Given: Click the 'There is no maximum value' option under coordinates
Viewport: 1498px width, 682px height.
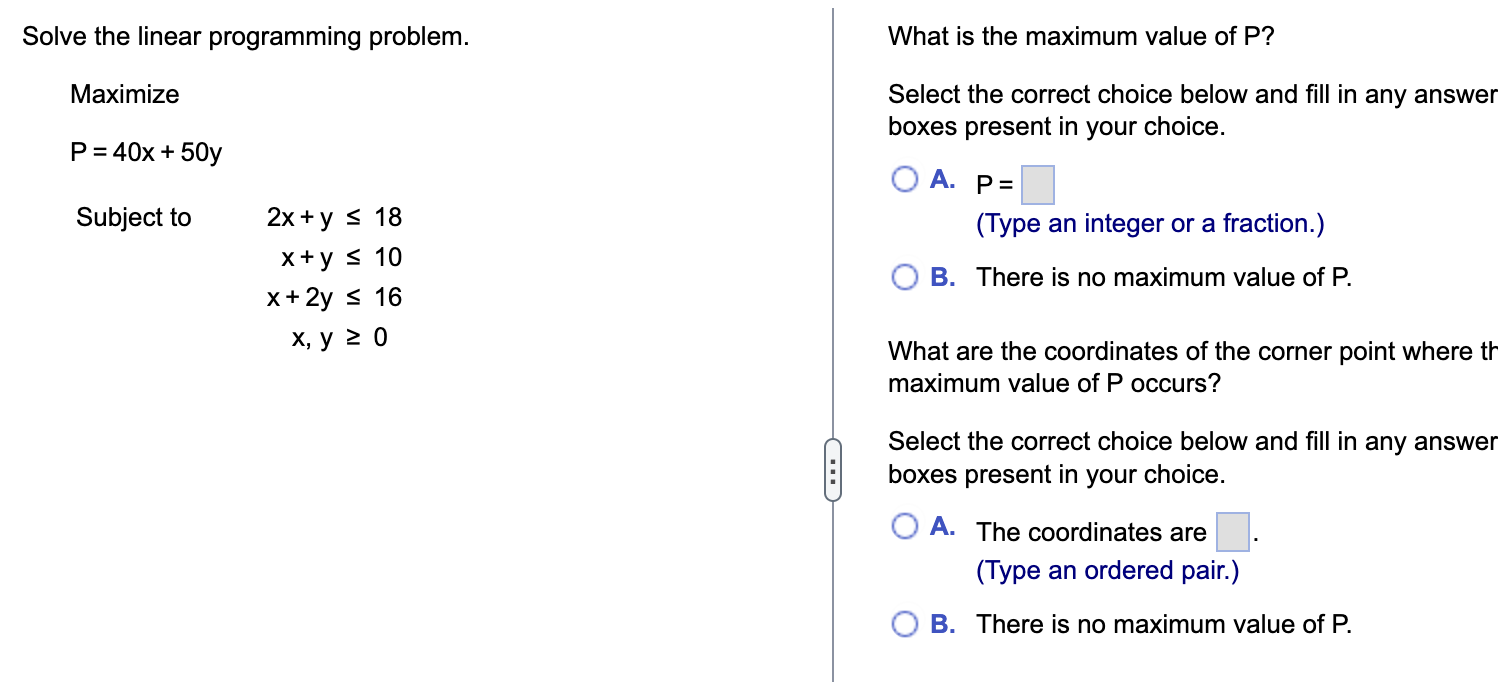Looking at the screenshot, I should pos(1164,624).
